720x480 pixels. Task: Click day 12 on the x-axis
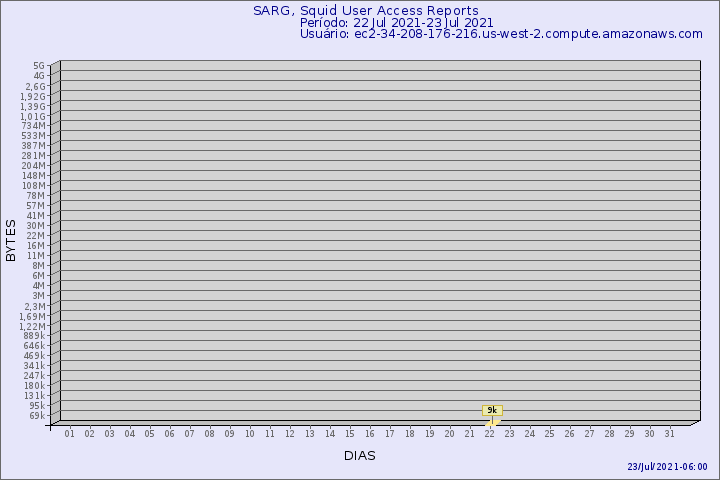pos(290,434)
